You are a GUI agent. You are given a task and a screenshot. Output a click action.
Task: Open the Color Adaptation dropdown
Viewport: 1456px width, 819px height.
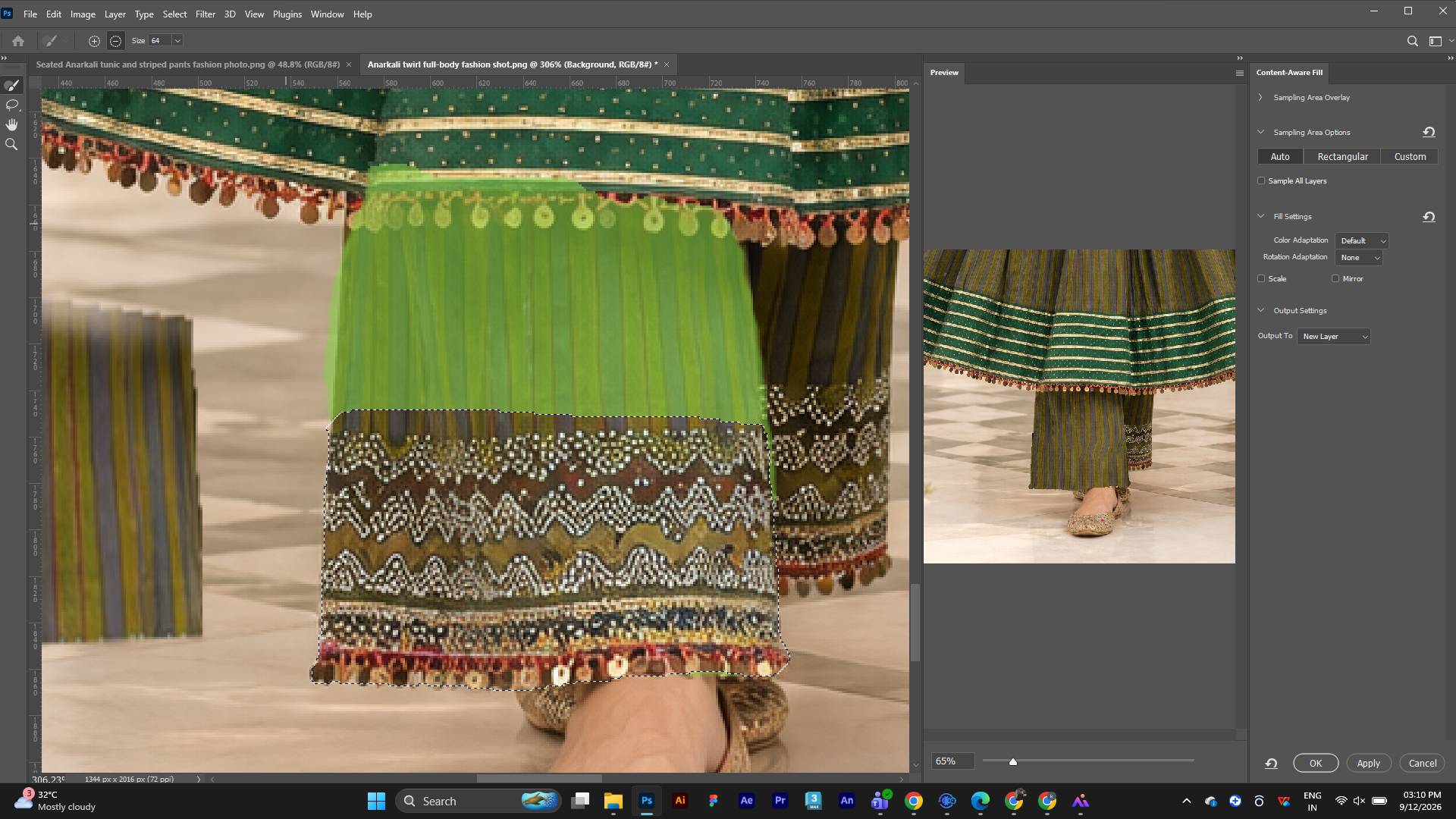point(1362,241)
